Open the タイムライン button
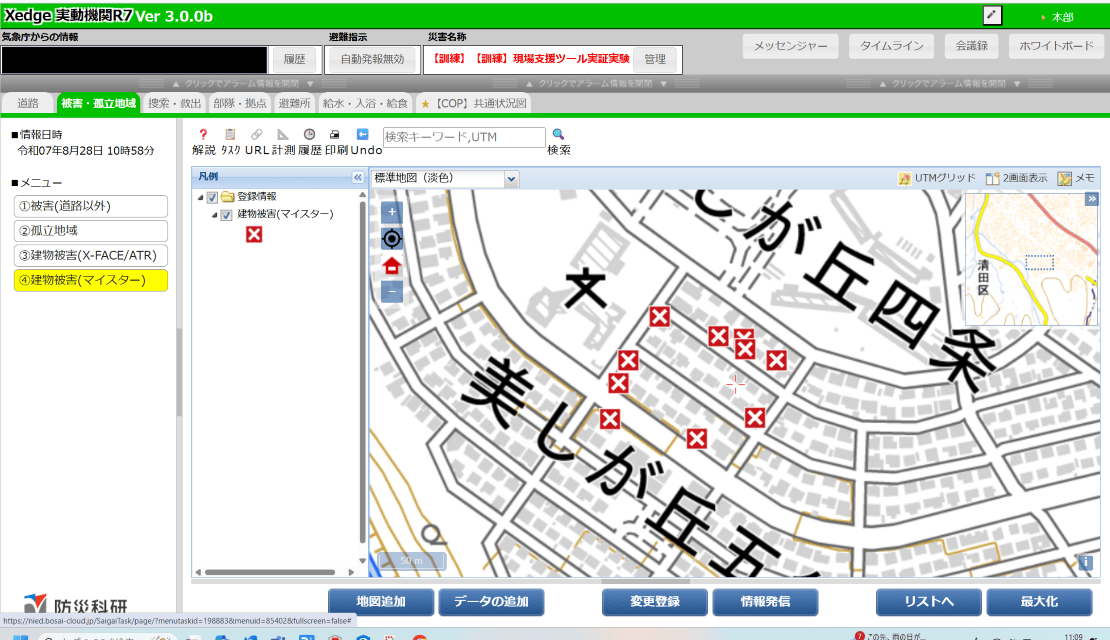Screen dimensions: 1110x640 click(892, 46)
